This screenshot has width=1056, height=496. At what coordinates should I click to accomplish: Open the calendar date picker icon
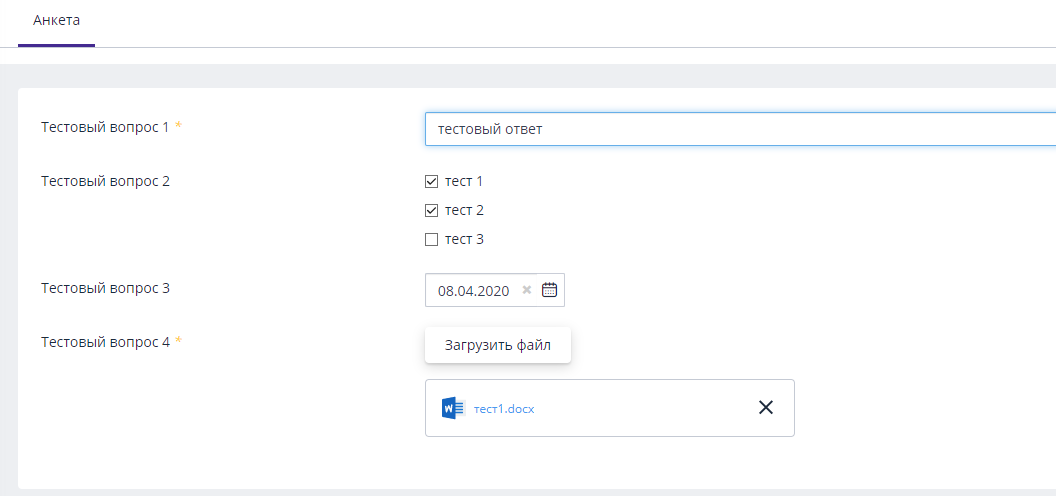pyautogui.click(x=549, y=290)
